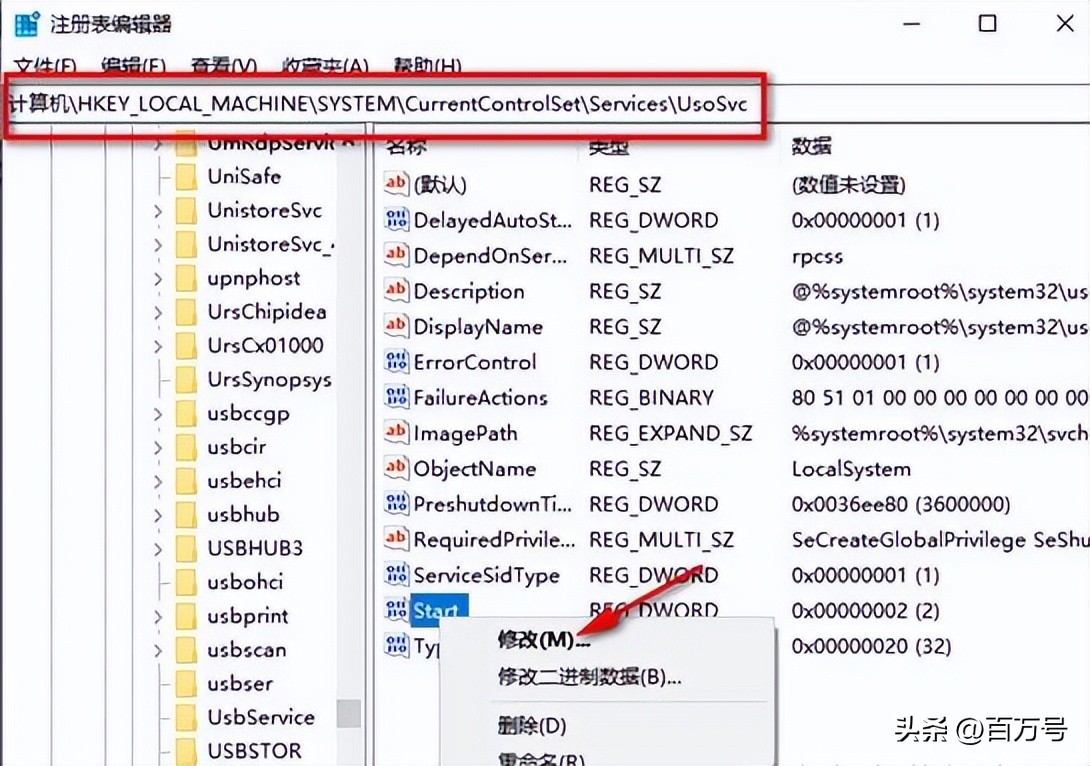Click the USBHUB3 folder icon

click(x=186, y=548)
